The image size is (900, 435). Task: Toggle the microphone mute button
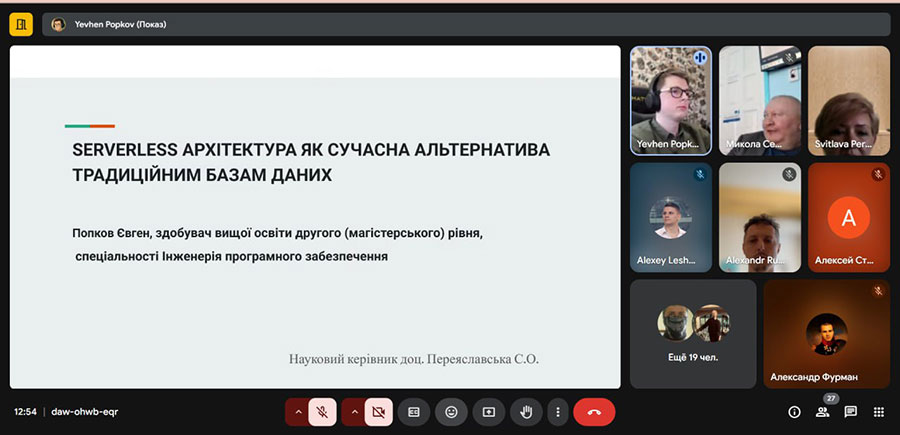tap(322, 412)
